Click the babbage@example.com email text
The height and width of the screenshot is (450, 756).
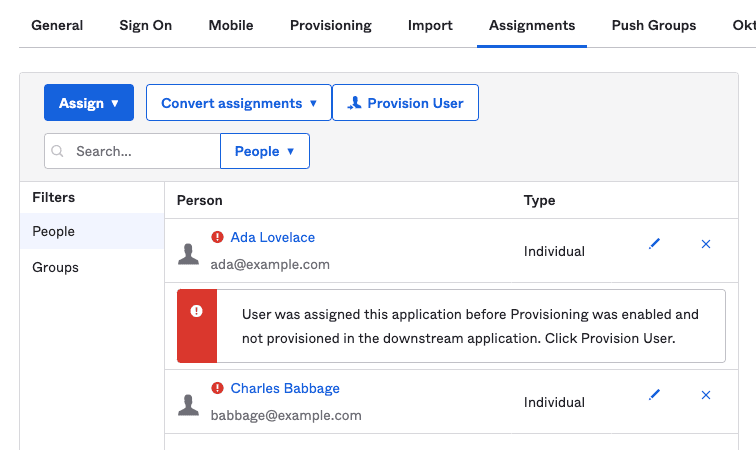coord(286,415)
